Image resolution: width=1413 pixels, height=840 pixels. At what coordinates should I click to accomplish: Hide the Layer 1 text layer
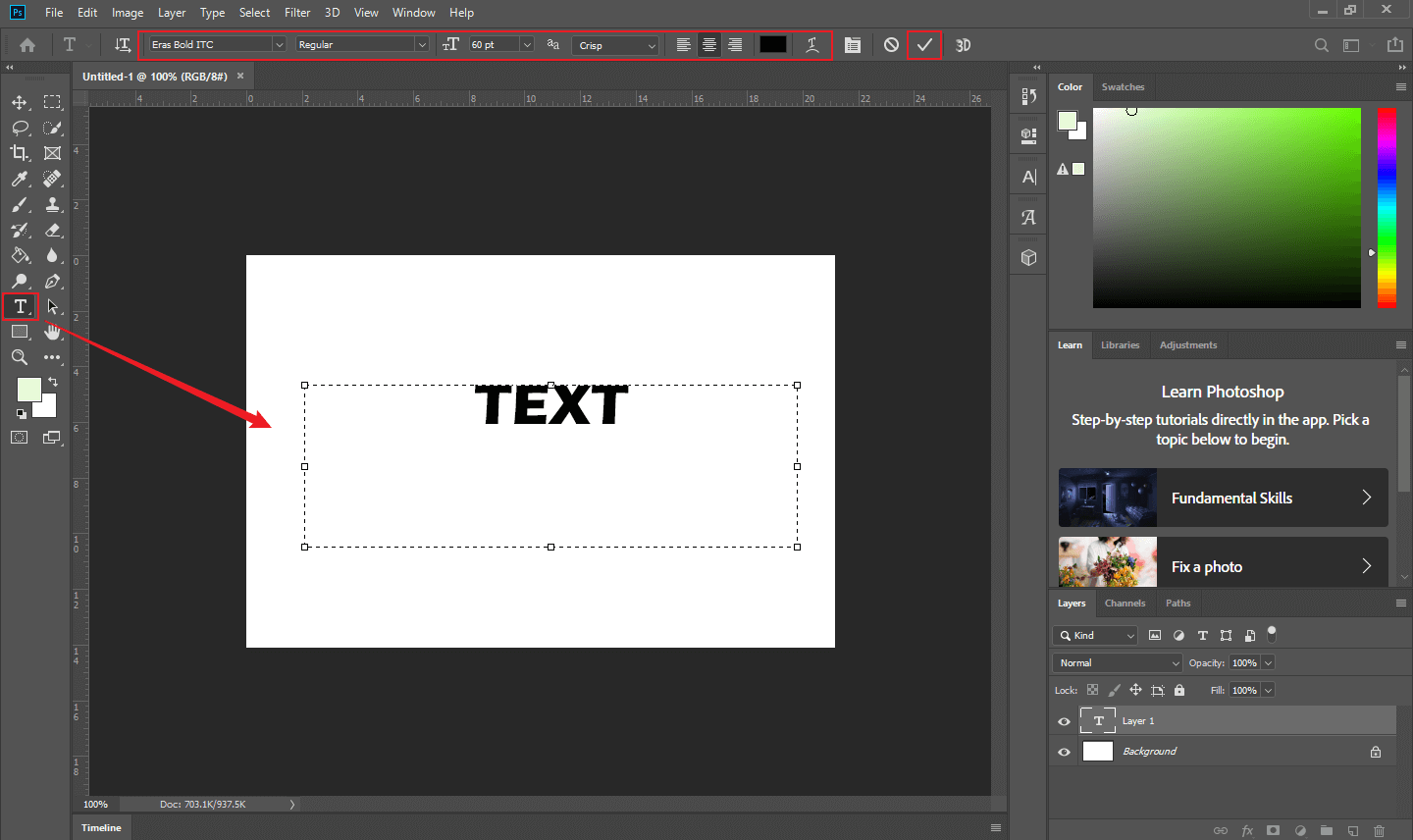coord(1063,720)
